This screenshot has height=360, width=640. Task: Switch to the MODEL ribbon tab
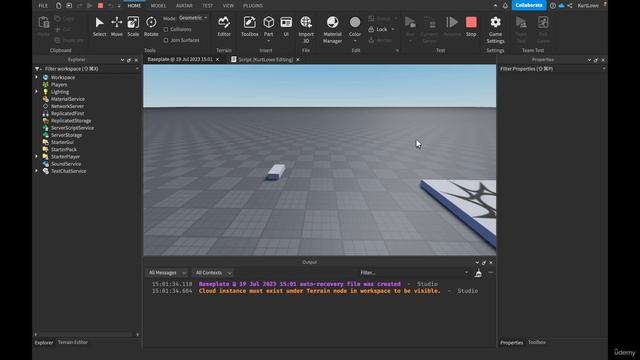[x=158, y=6]
